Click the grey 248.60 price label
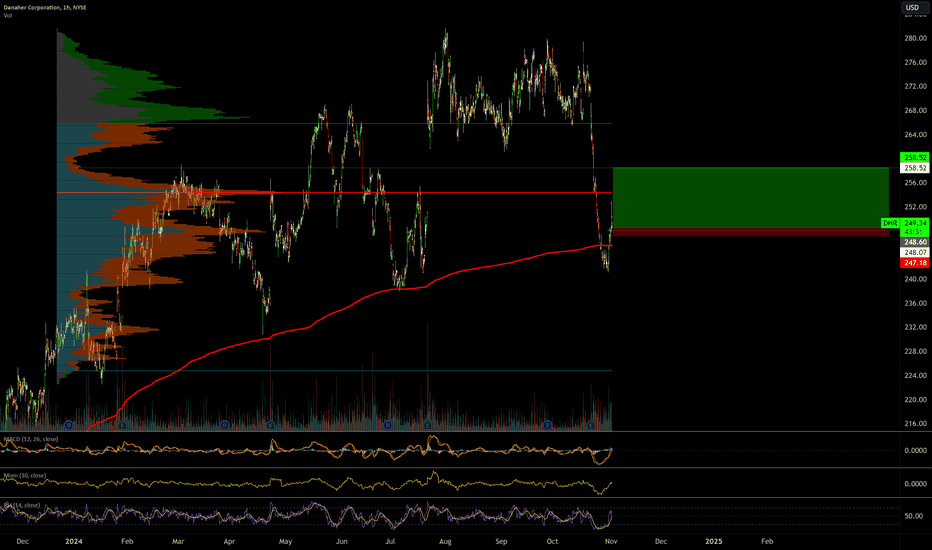932x550 pixels. tap(915, 242)
